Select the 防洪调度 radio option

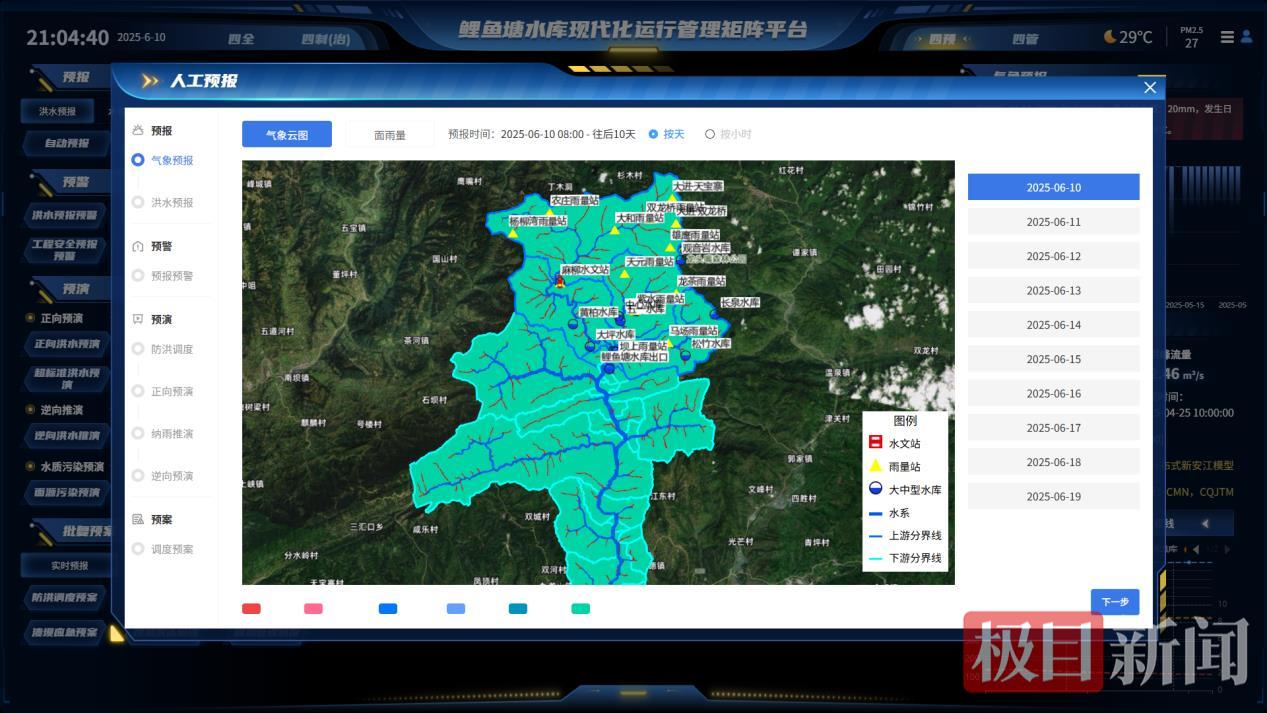click(137, 350)
